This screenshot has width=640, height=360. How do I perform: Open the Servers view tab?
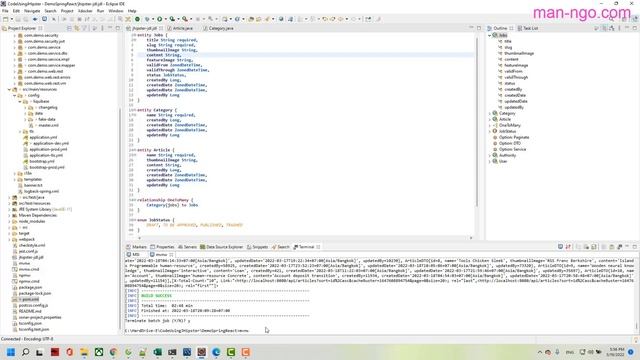(188, 247)
